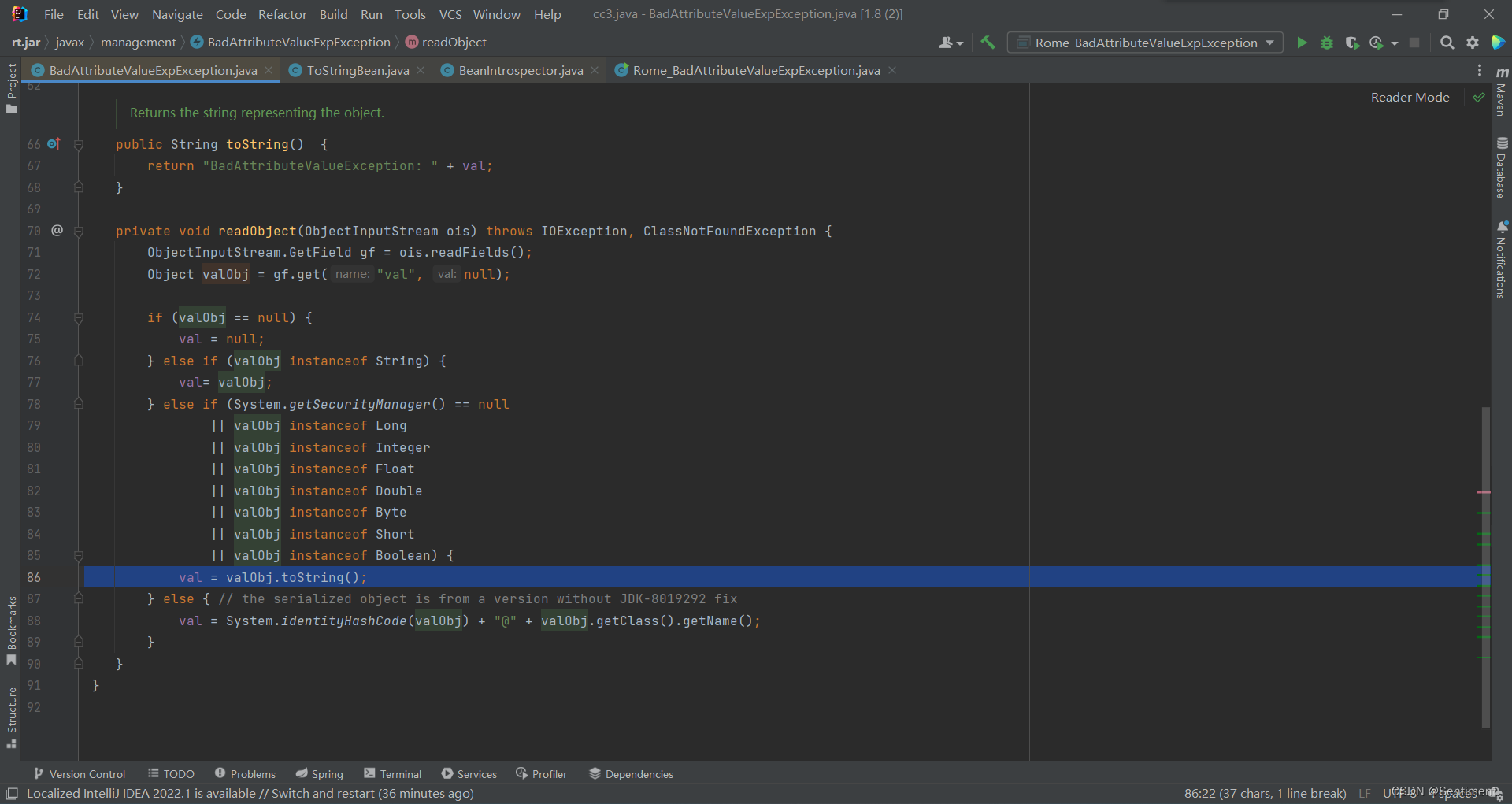1512x804 pixels.
Task: Open the Notifications tool window
Action: (x=1502, y=260)
